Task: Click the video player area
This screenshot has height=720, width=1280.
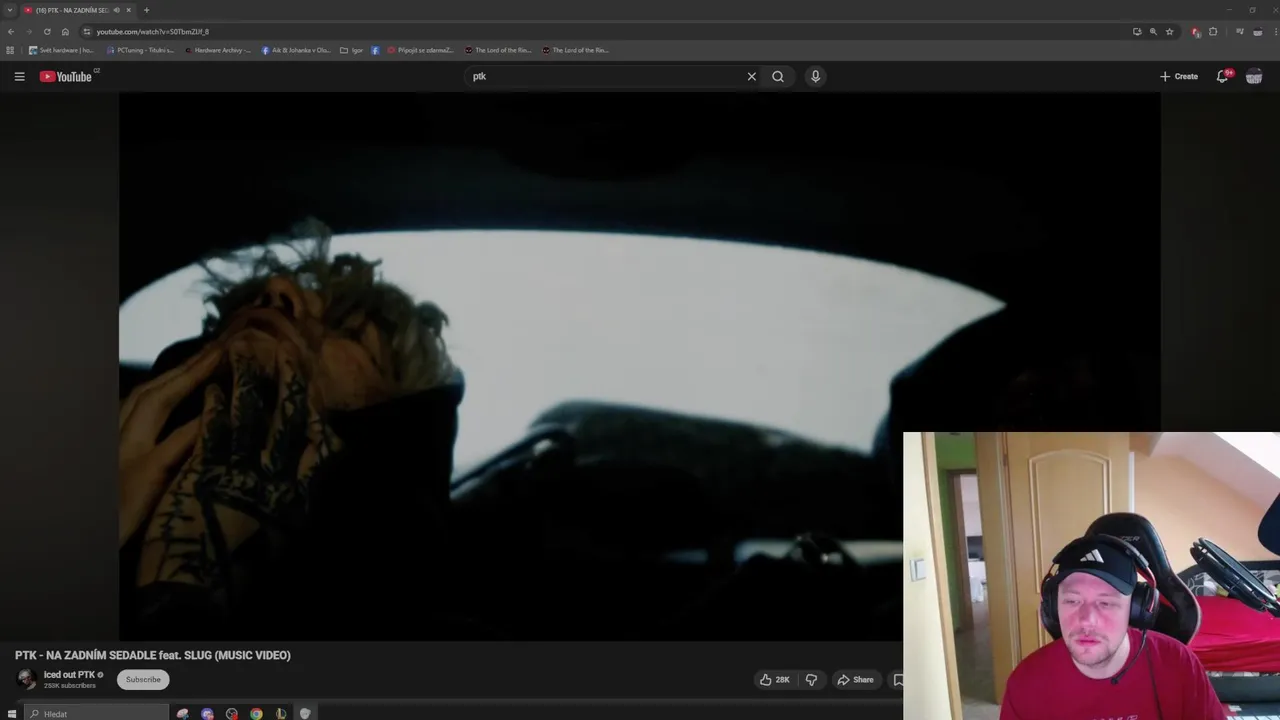Action: pyautogui.click(x=640, y=366)
